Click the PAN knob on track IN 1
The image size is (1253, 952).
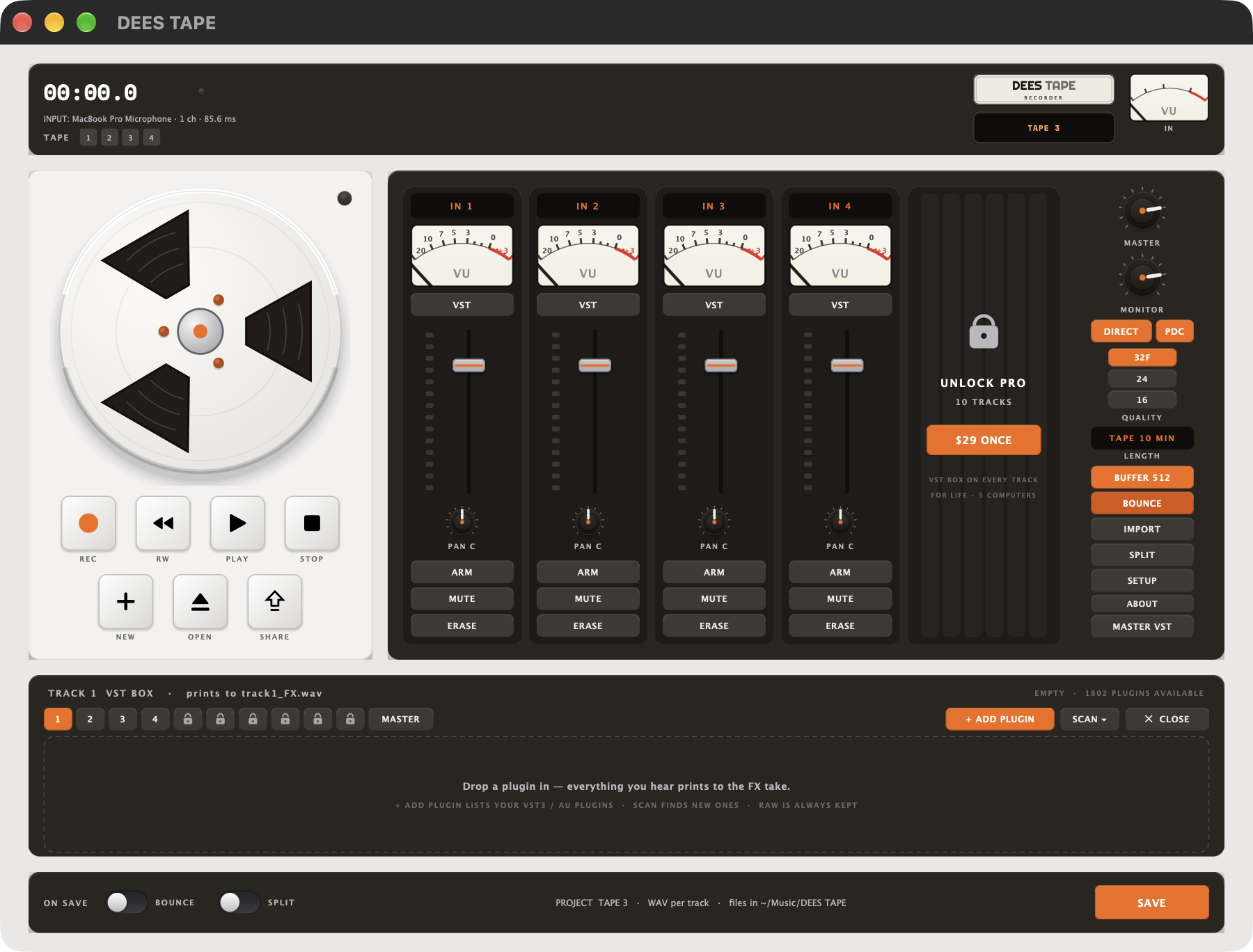[462, 521]
